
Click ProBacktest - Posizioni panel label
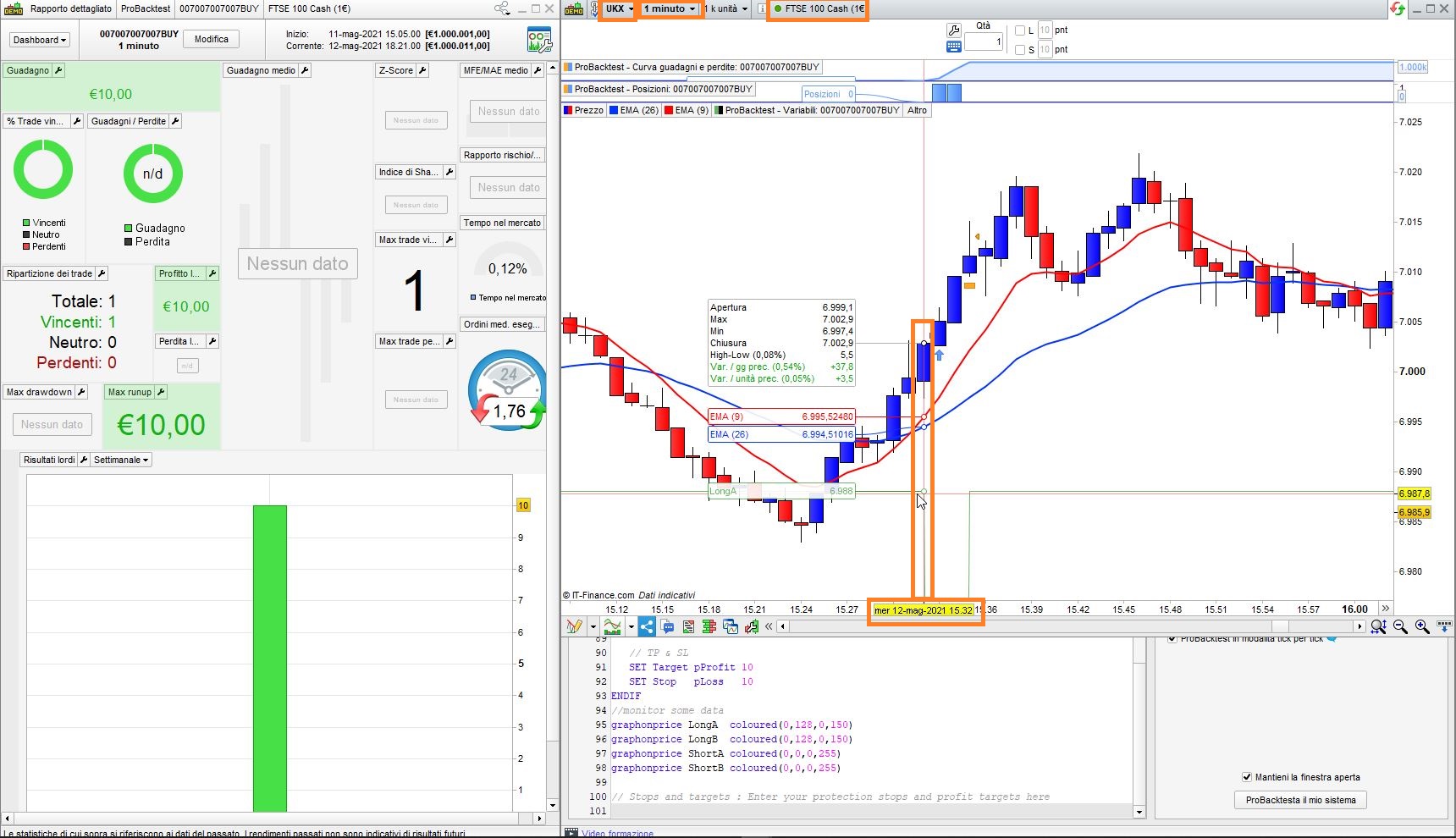point(659,89)
